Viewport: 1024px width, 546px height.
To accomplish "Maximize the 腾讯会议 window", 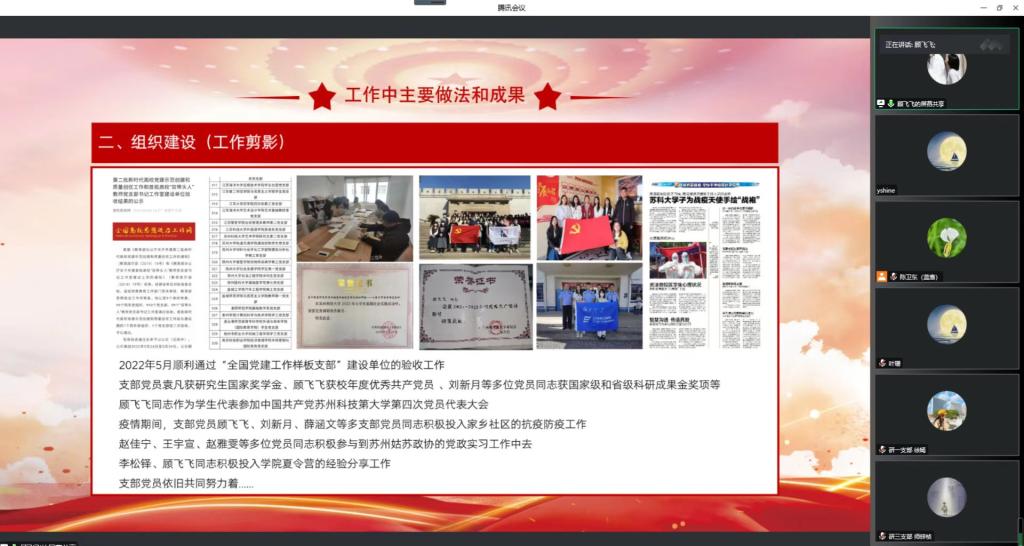I will [999, 7].
